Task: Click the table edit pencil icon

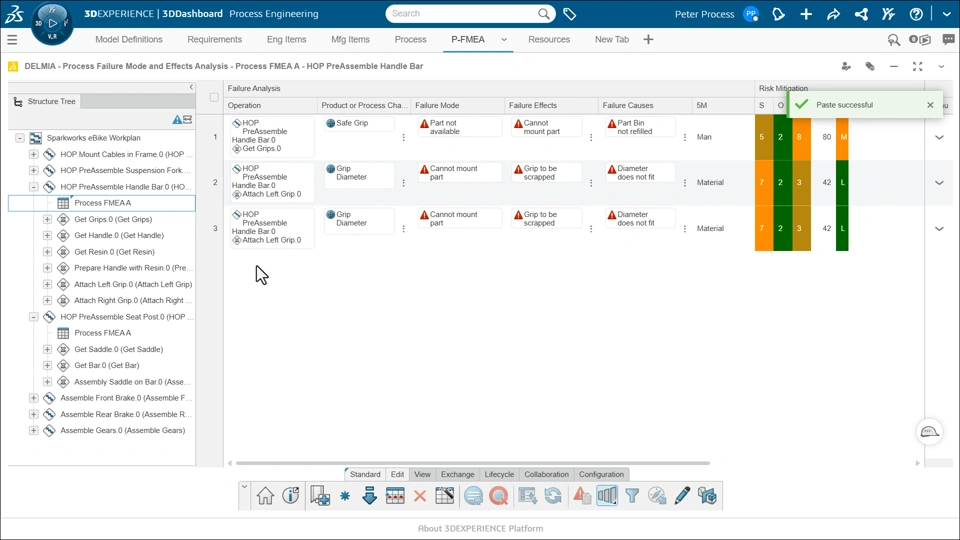Action: pyautogui.click(x=444, y=495)
